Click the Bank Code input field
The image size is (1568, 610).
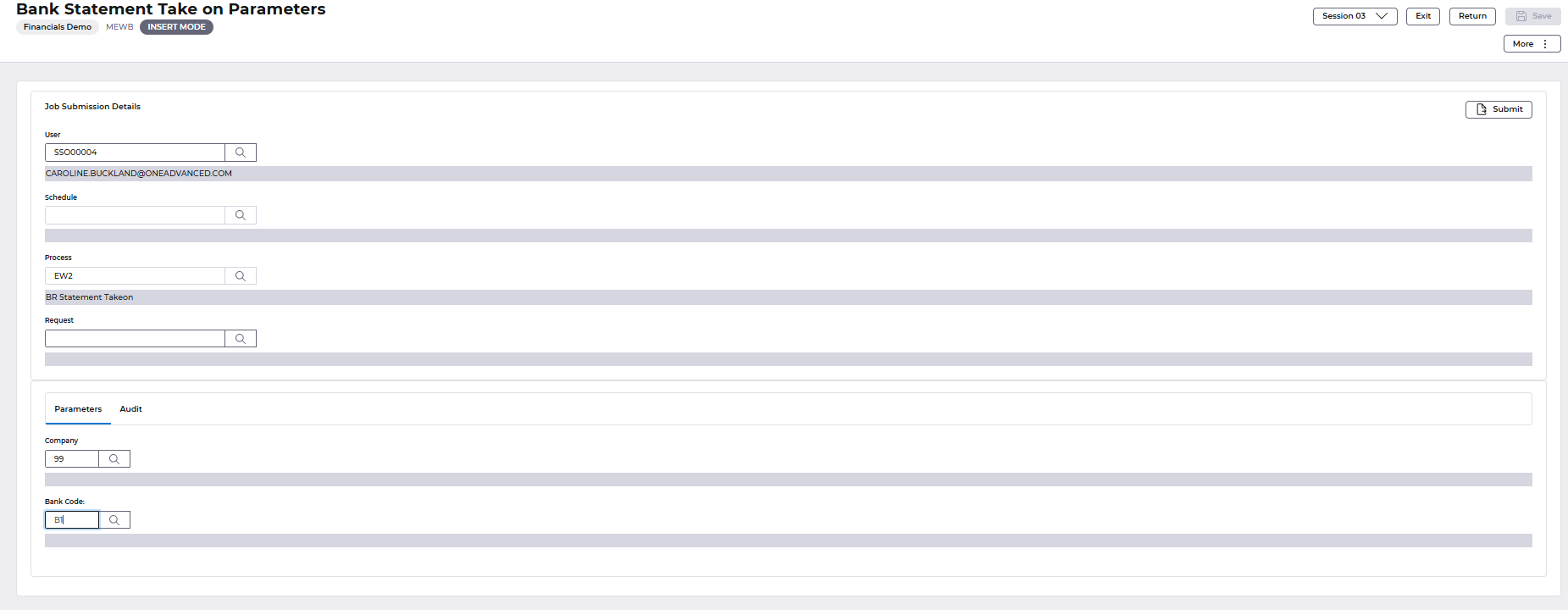point(73,520)
